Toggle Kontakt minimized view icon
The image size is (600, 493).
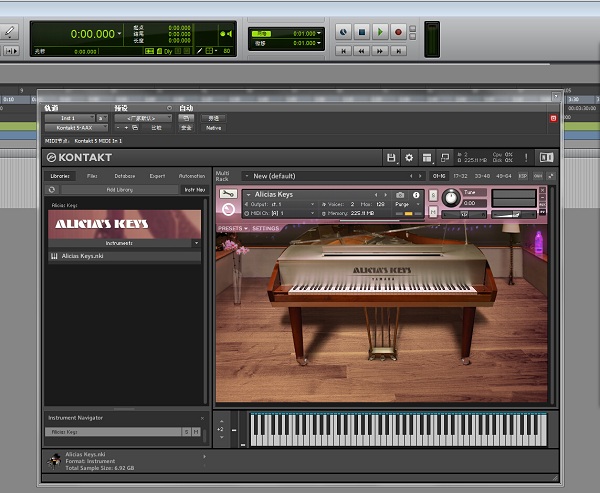click(x=445, y=157)
